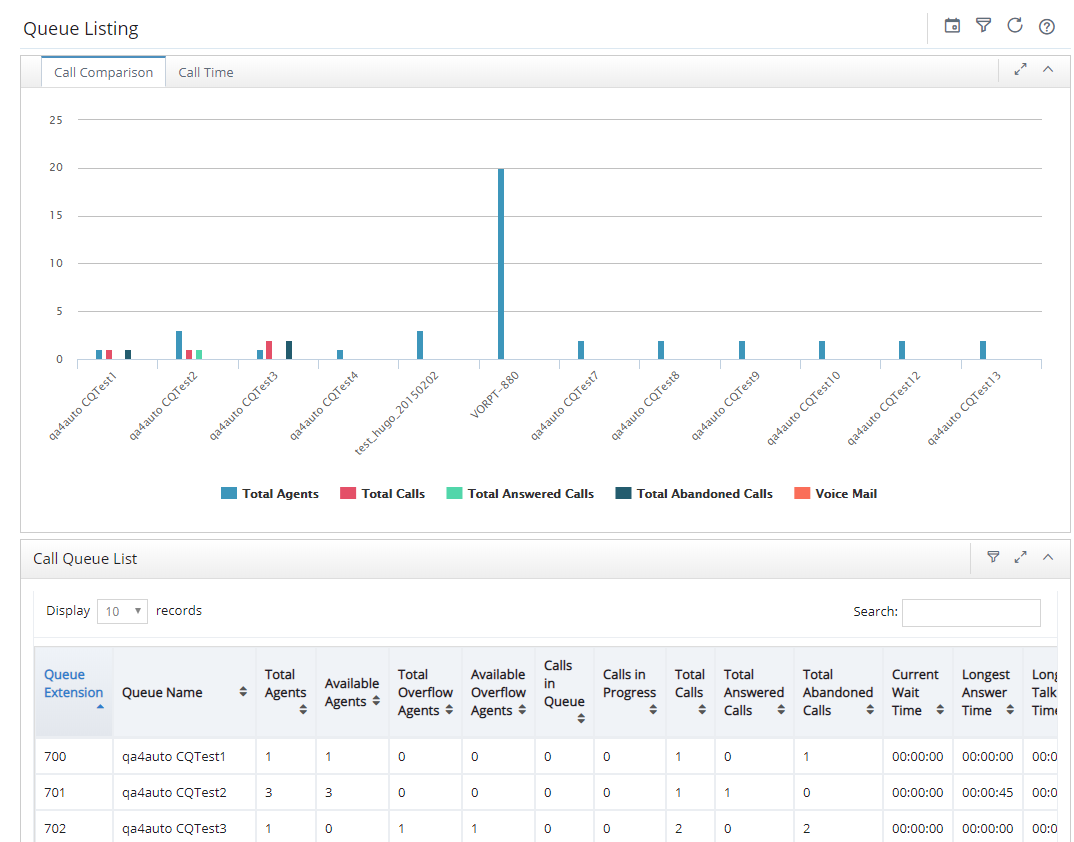Click the Queue Listing filter funnel icon

pyautogui.click(x=984, y=26)
